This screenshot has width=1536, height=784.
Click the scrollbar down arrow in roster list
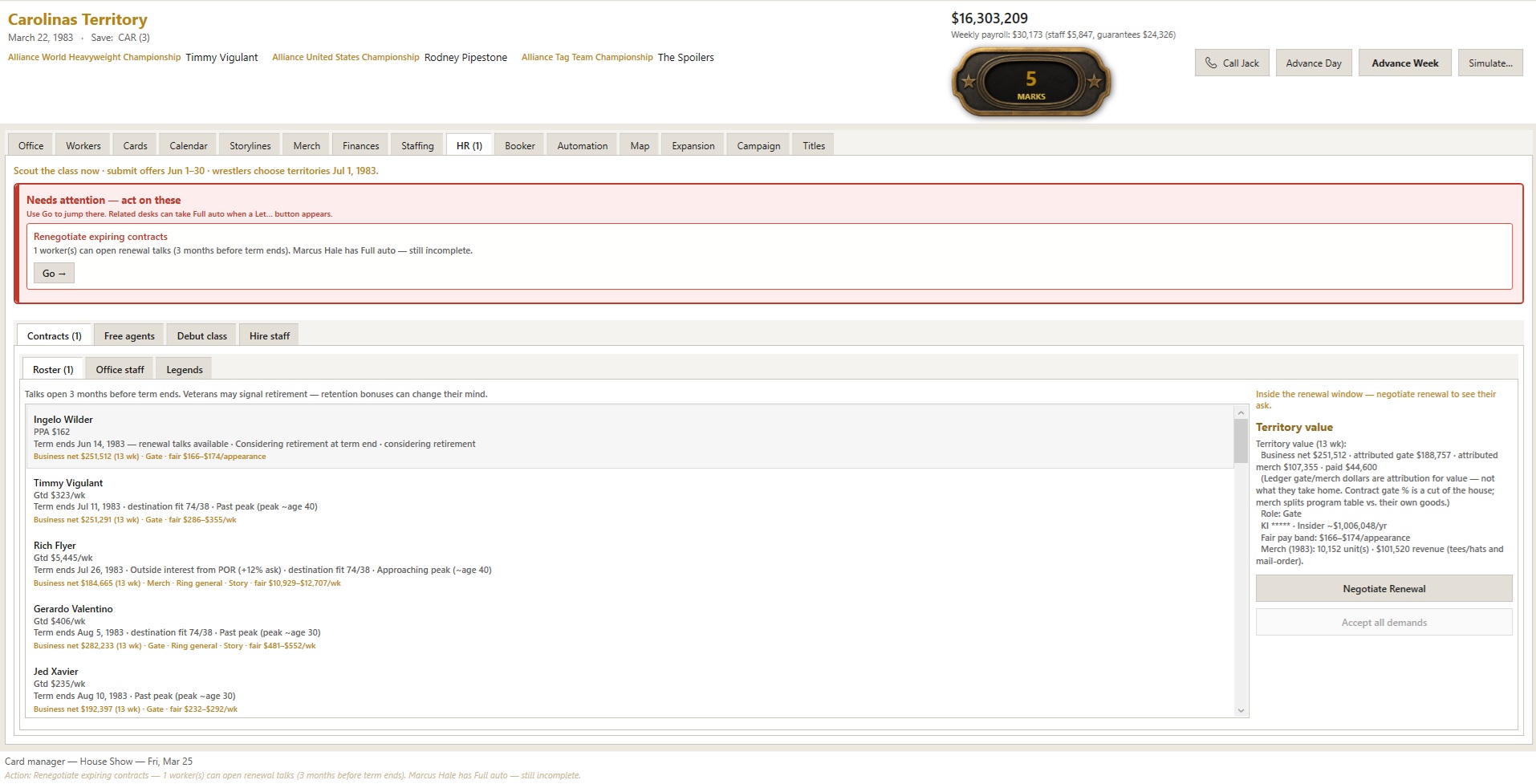pos(1241,710)
